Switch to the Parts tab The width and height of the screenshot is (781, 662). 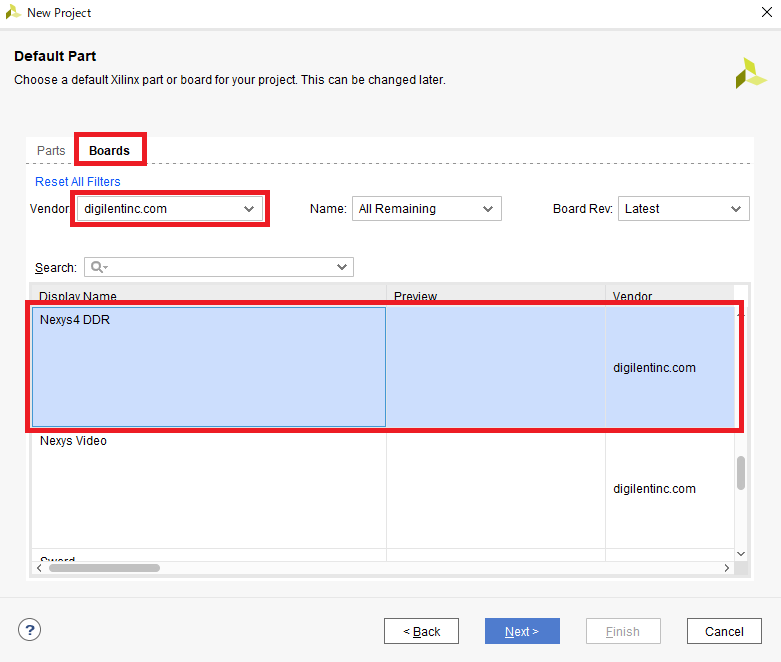click(x=51, y=150)
